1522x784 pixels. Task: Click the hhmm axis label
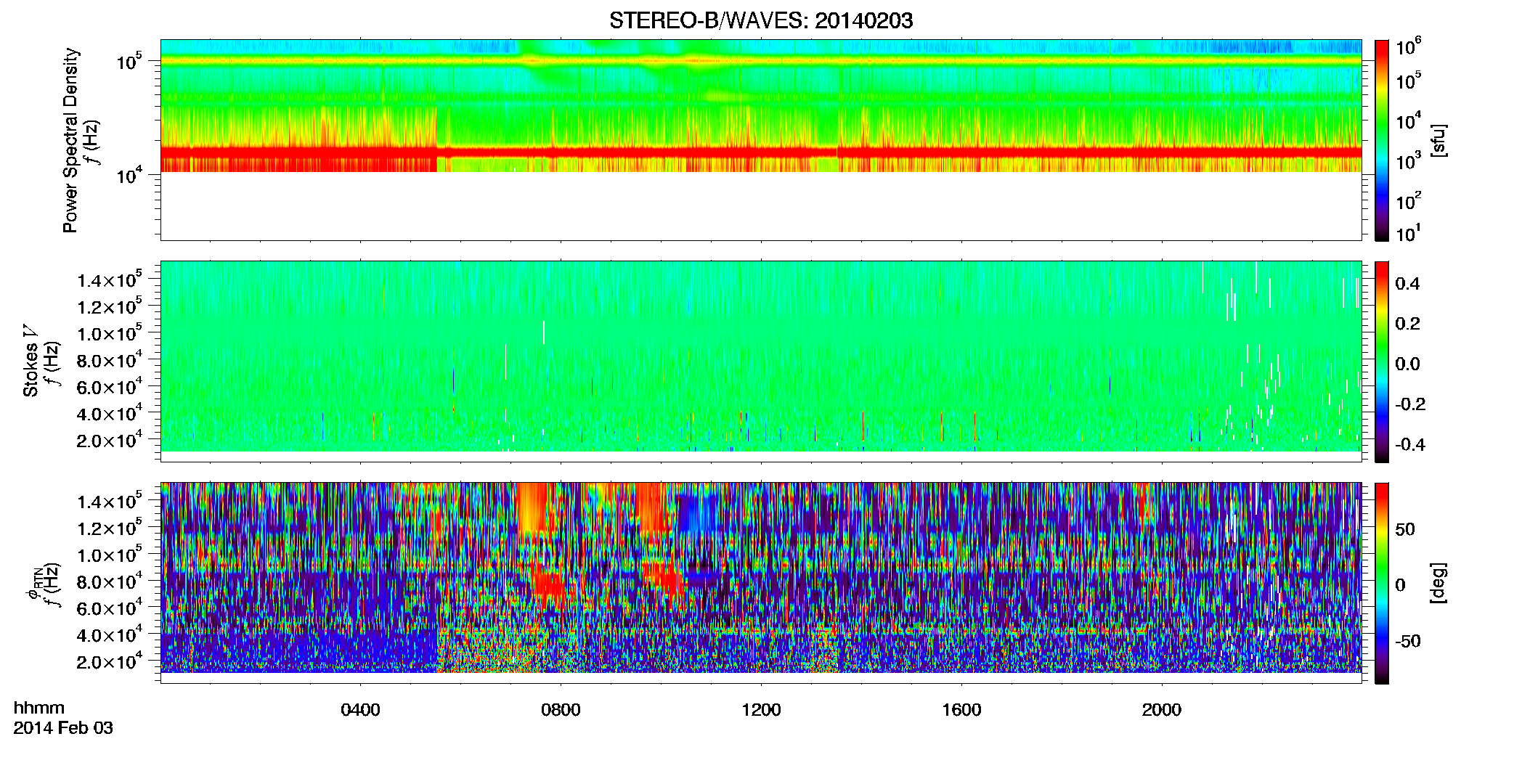point(39,708)
